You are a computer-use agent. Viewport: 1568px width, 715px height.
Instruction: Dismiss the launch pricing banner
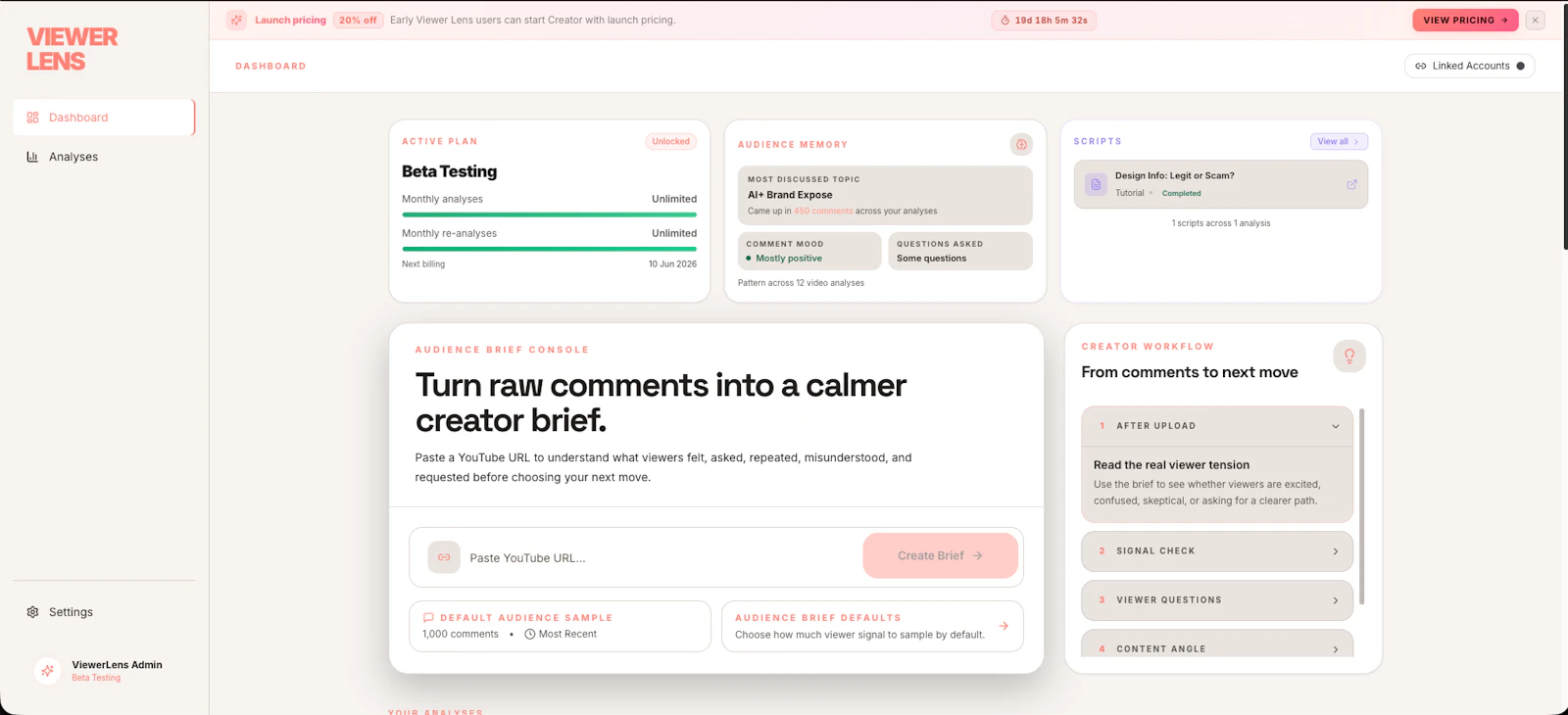point(1535,20)
